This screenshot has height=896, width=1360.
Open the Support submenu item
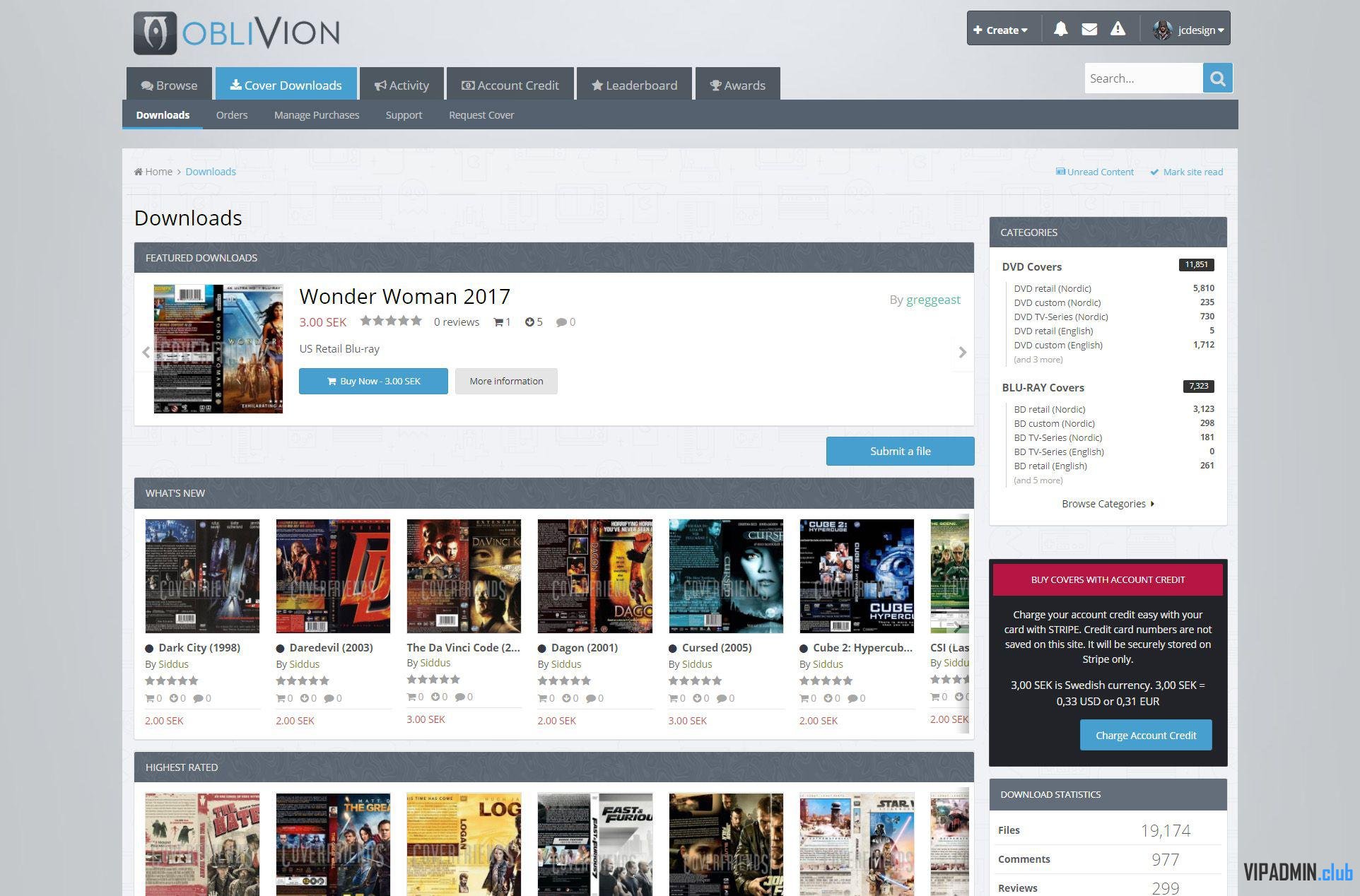[x=404, y=115]
